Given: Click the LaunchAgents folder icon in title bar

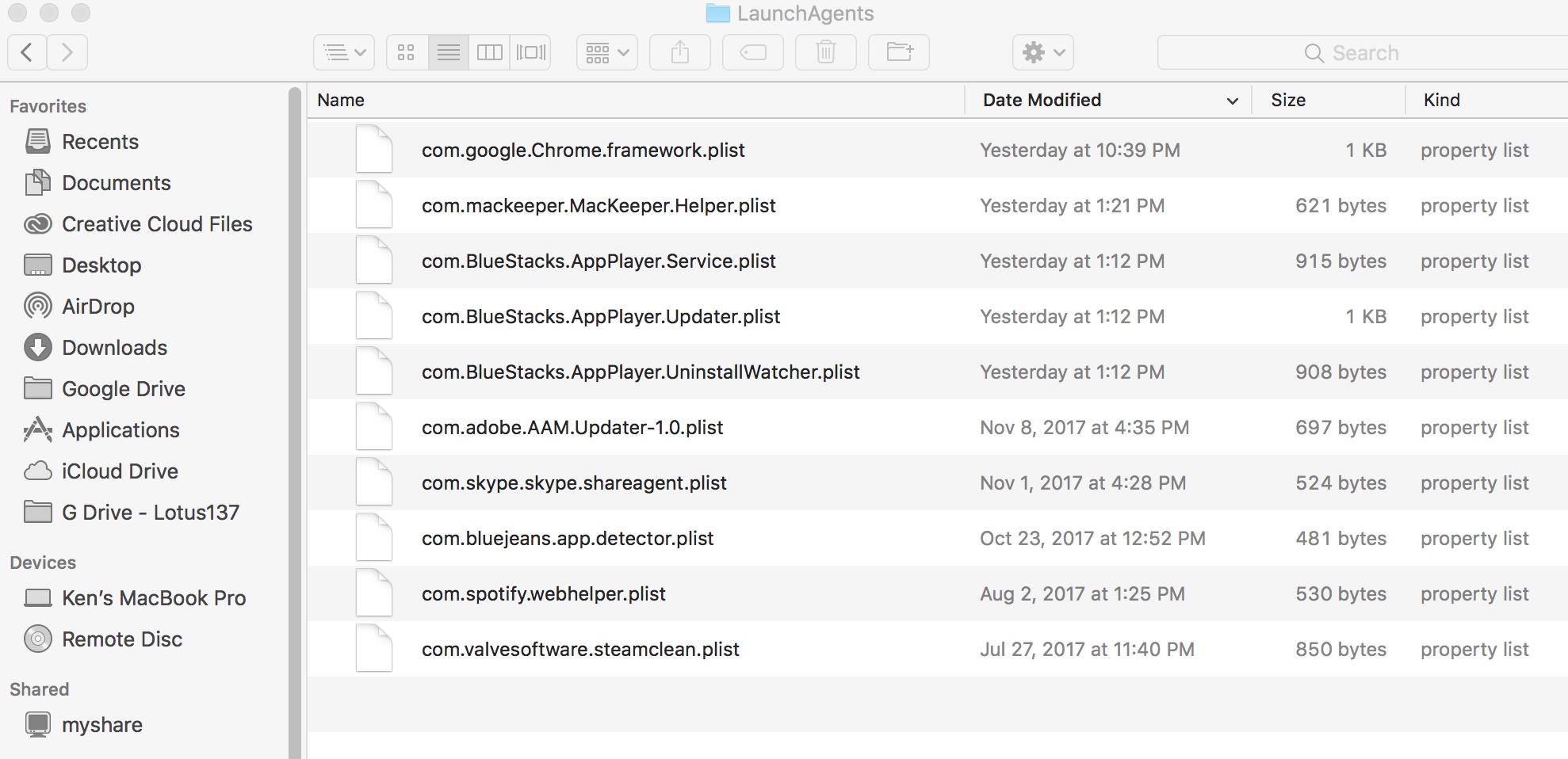Looking at the screenshot, I should pos(717,13).
